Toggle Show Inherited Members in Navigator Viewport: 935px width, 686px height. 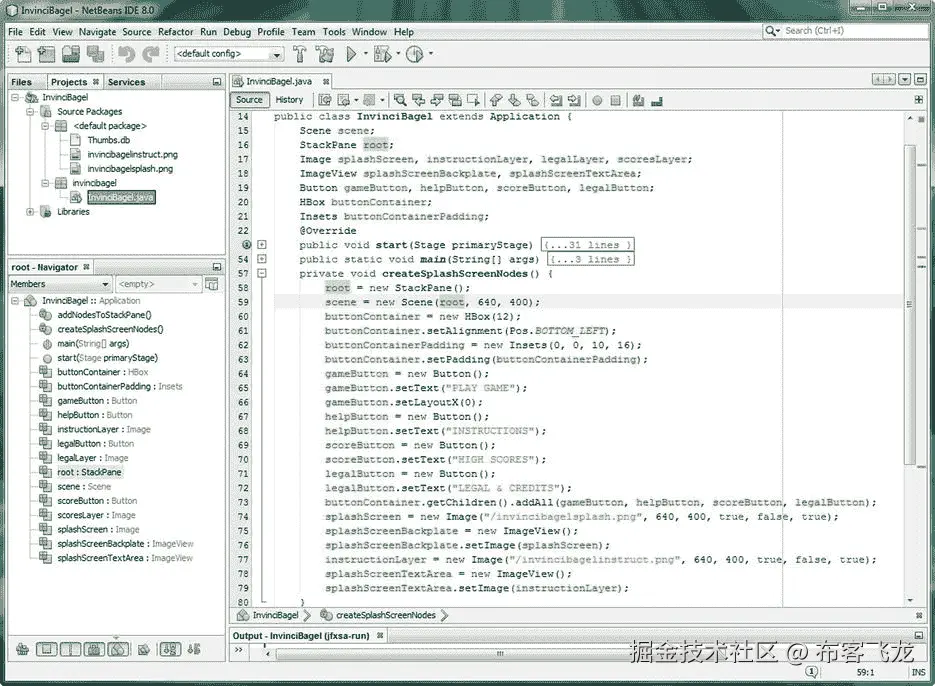pos(23,649)
